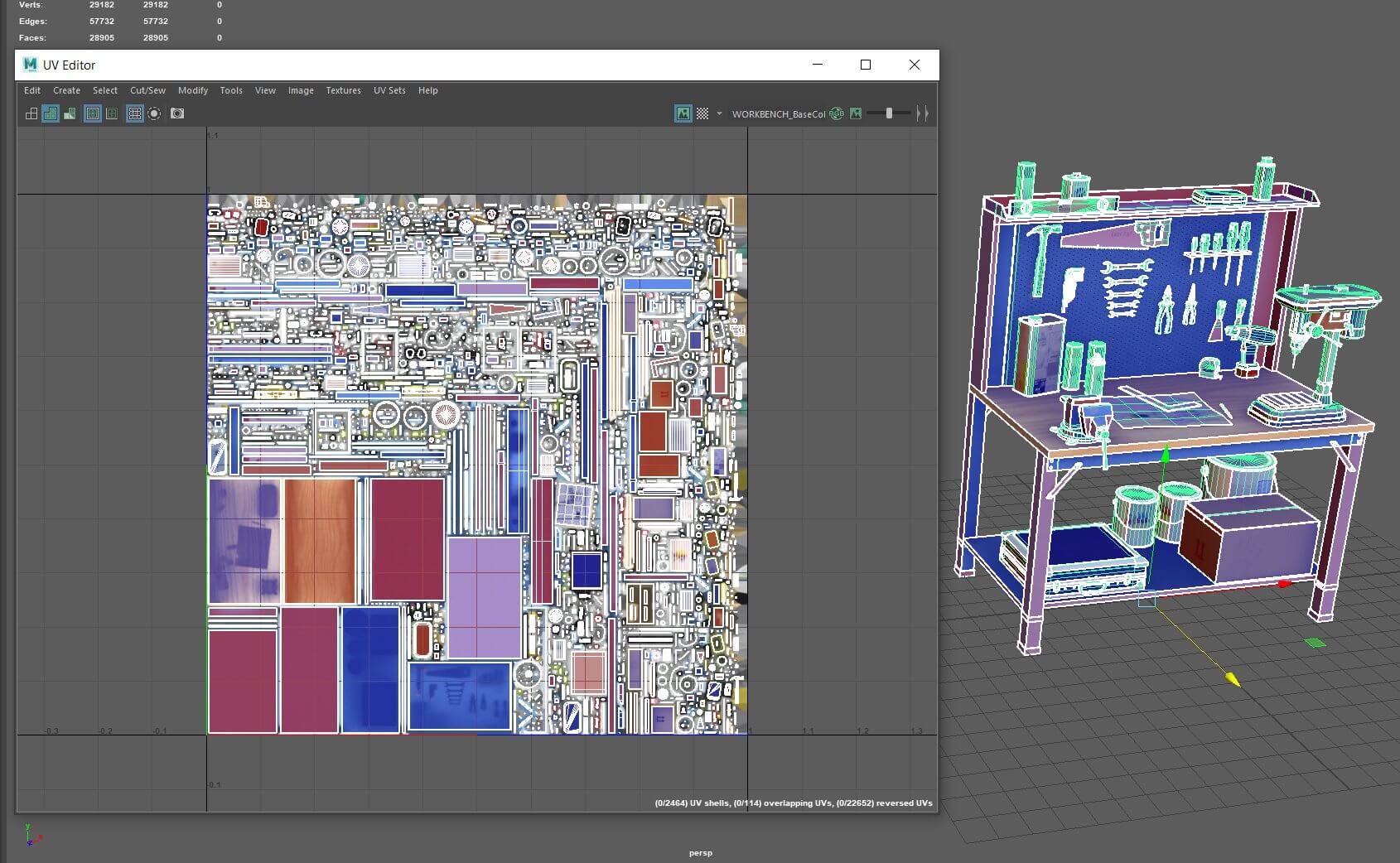This screenshot has height=863, width=1400.
Task: Click the internal borders display icon
Action: point(112,113)
